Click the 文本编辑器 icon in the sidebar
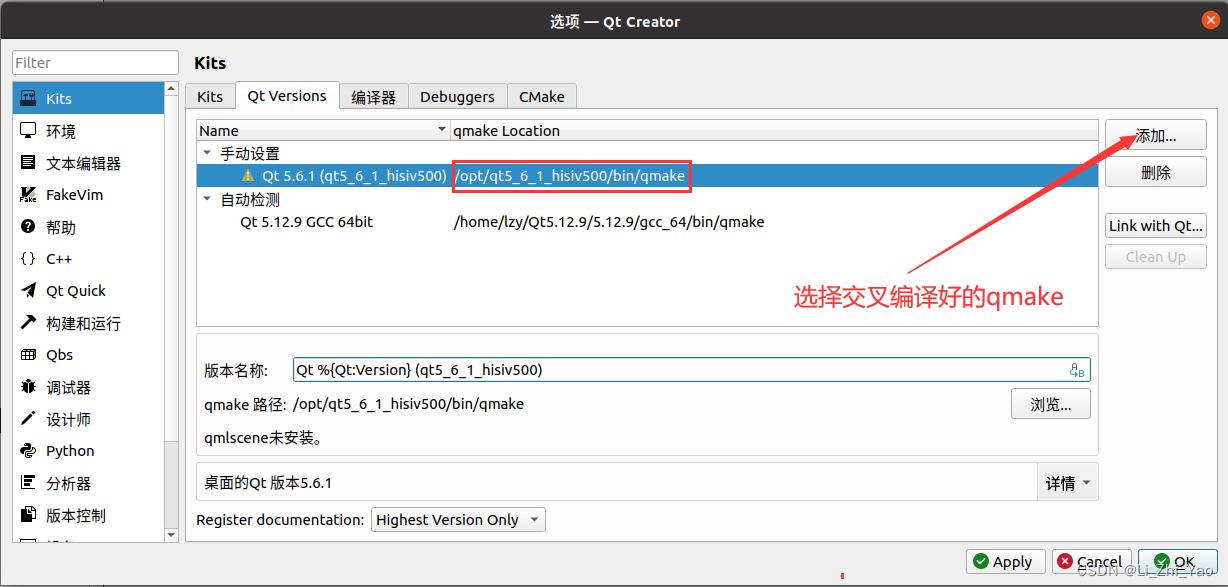Viewport: 1228px width, 587px height. click(x=28, y=162)
